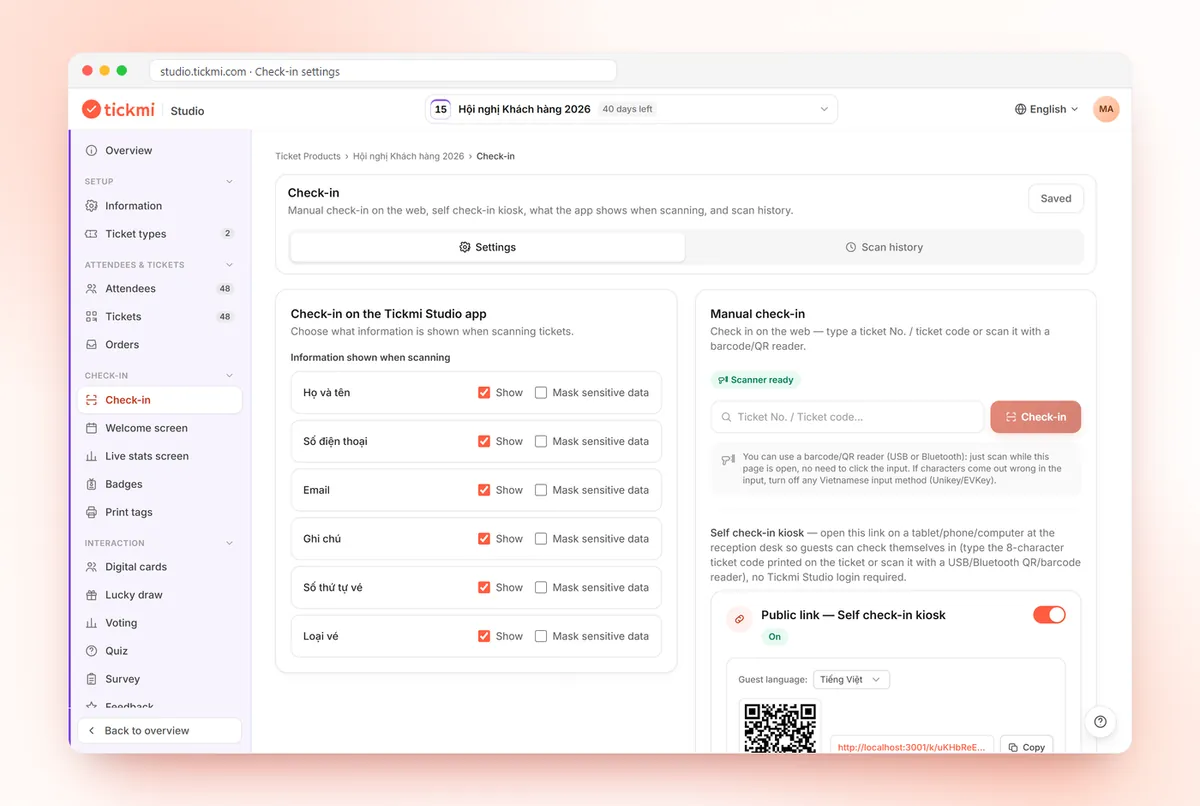
Task: Open the event selector Hội nghị Khách hàng 2026
Action: [631, 109]
